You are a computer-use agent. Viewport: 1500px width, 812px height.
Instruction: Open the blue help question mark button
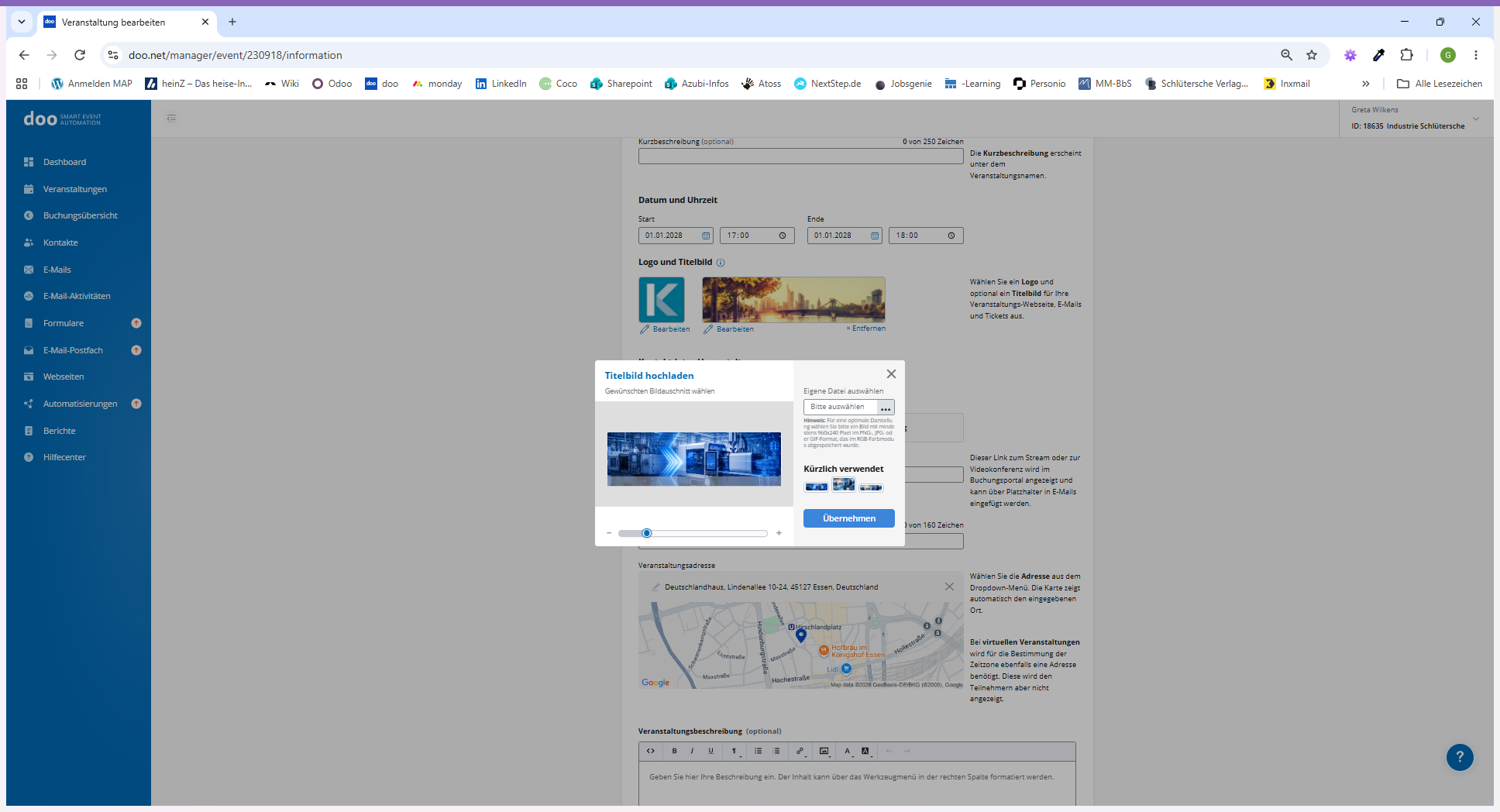[1460, 757]
